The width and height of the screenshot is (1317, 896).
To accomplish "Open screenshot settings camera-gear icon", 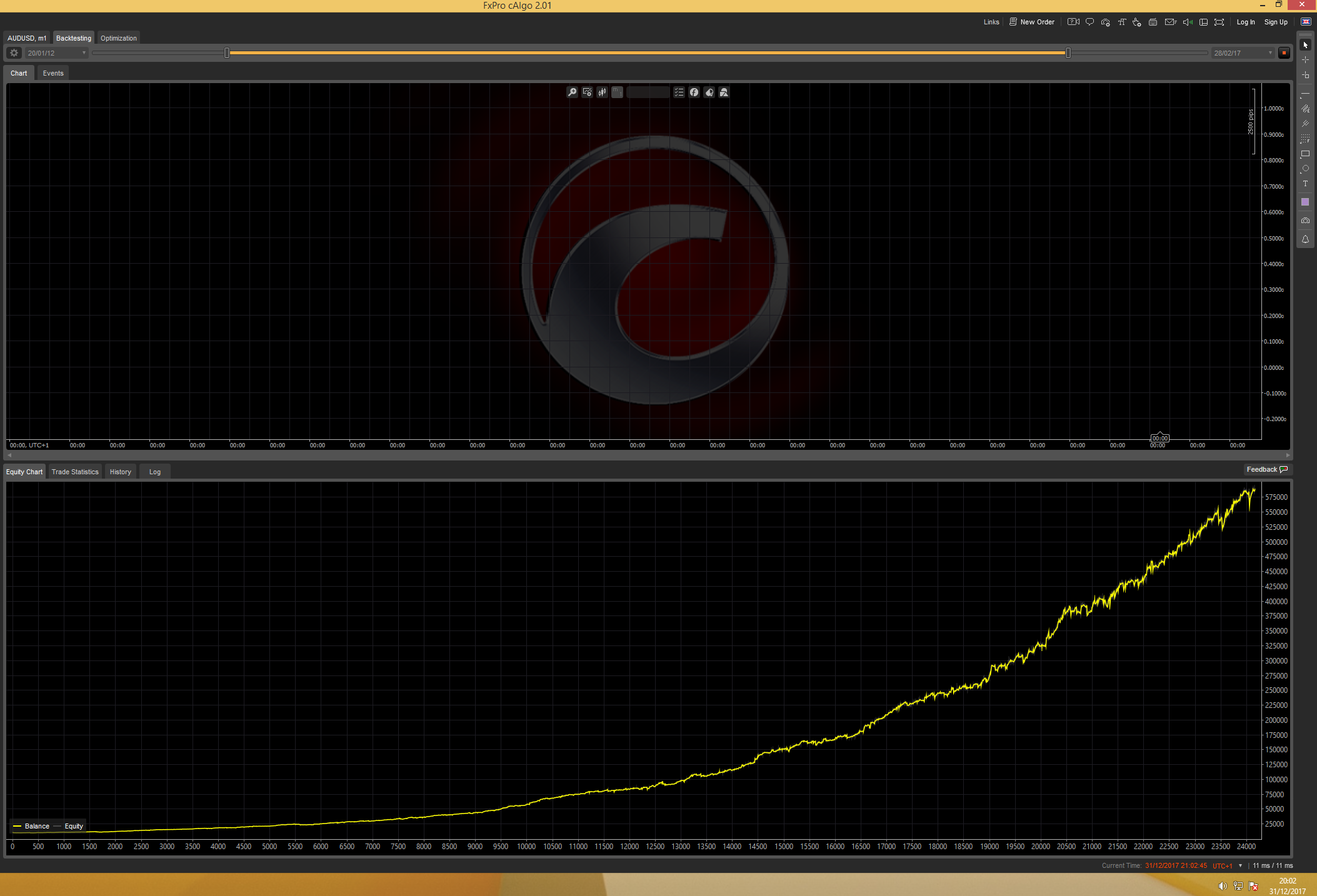I will (1105, 22).
